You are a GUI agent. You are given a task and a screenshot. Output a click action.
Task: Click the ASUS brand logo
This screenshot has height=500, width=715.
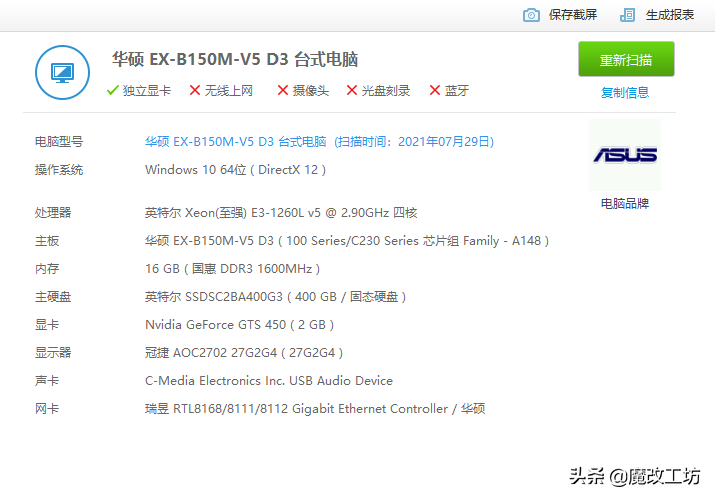tap(625, 155)
